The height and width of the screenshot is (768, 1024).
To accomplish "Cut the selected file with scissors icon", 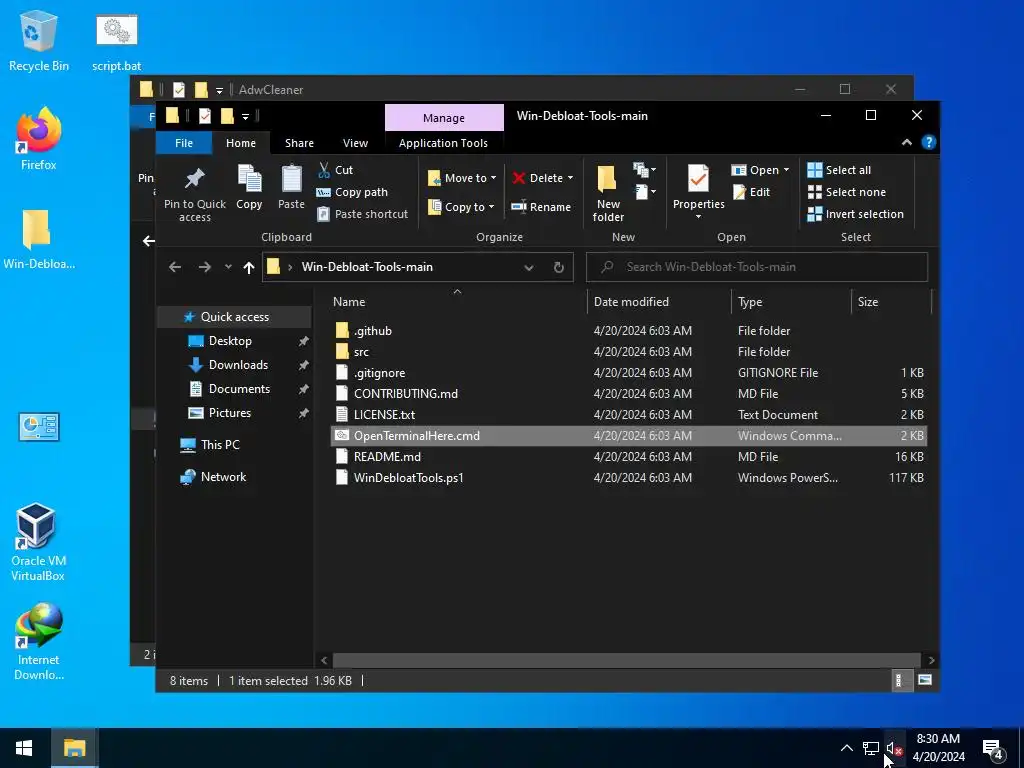I will click(336, 170).
